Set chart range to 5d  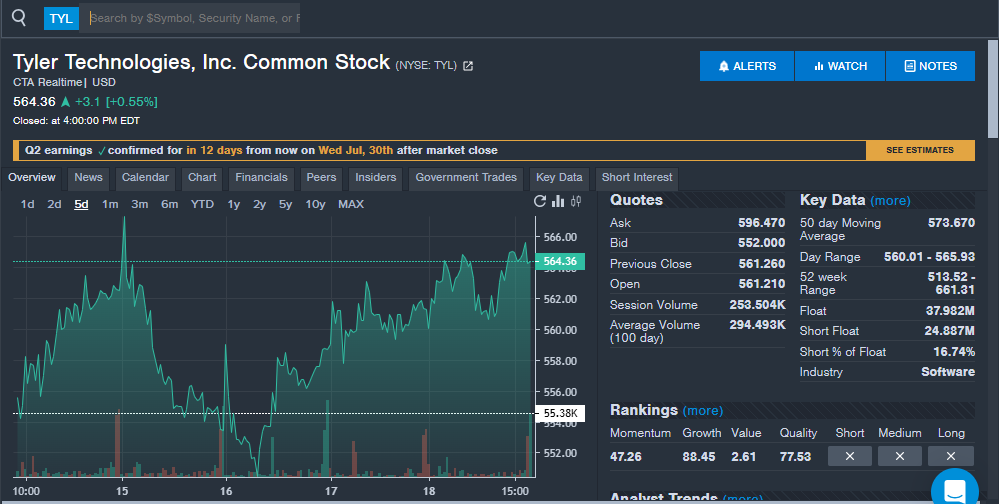[81, 205]
